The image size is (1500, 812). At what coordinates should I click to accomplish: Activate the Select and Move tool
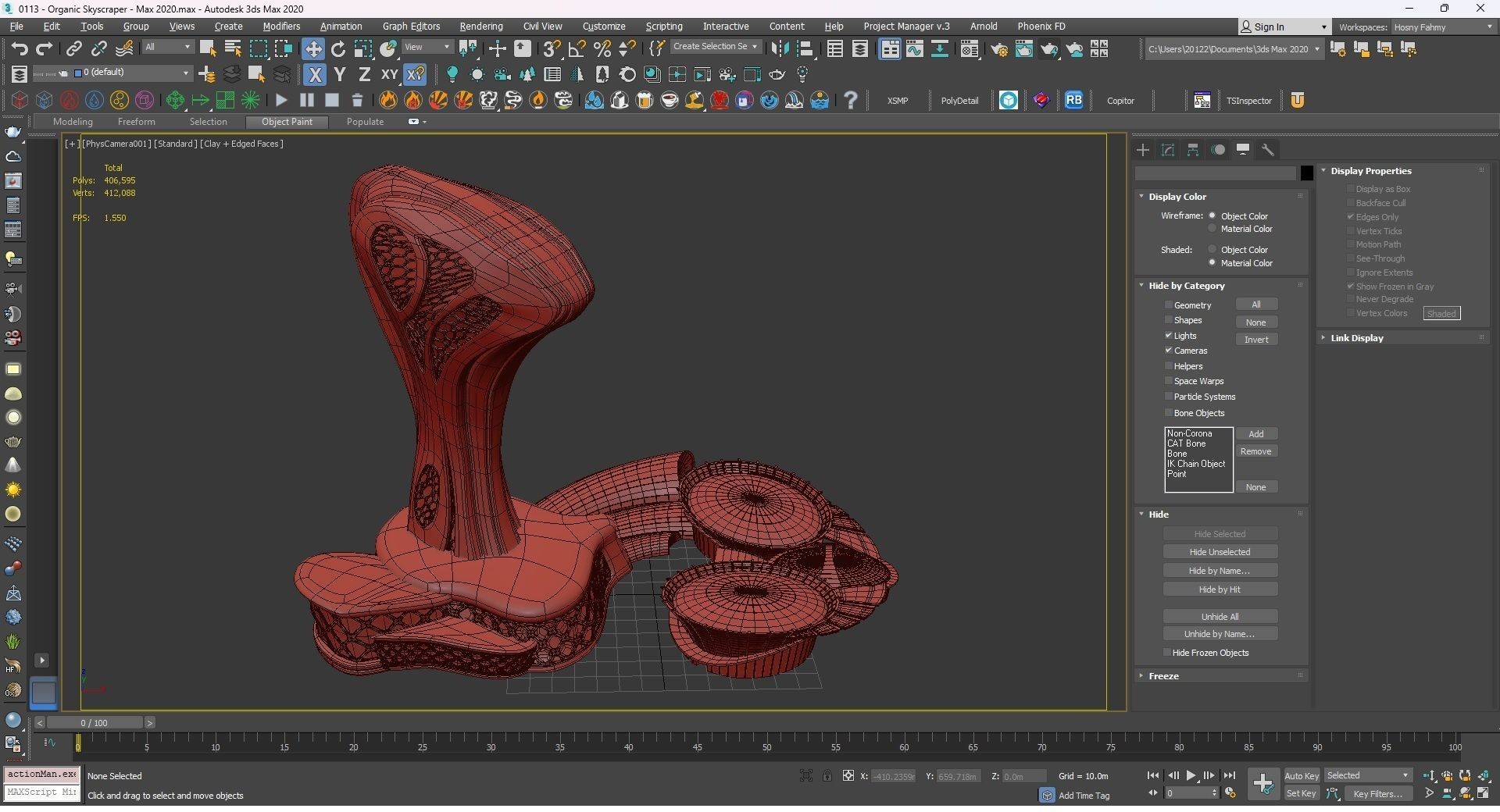[312, 48]
